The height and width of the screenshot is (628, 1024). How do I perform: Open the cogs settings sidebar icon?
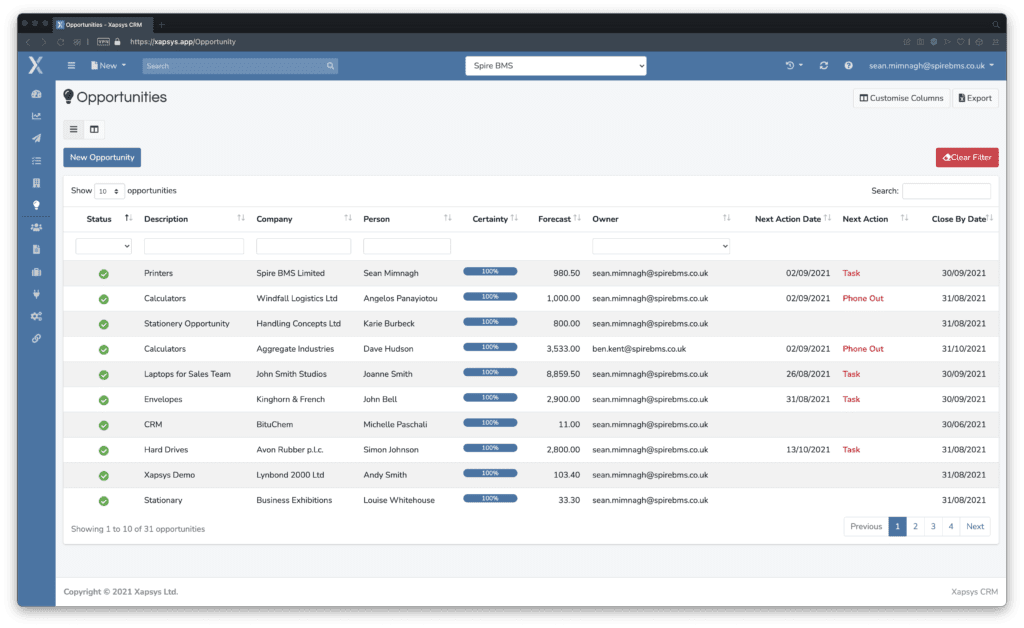(37, 316)
